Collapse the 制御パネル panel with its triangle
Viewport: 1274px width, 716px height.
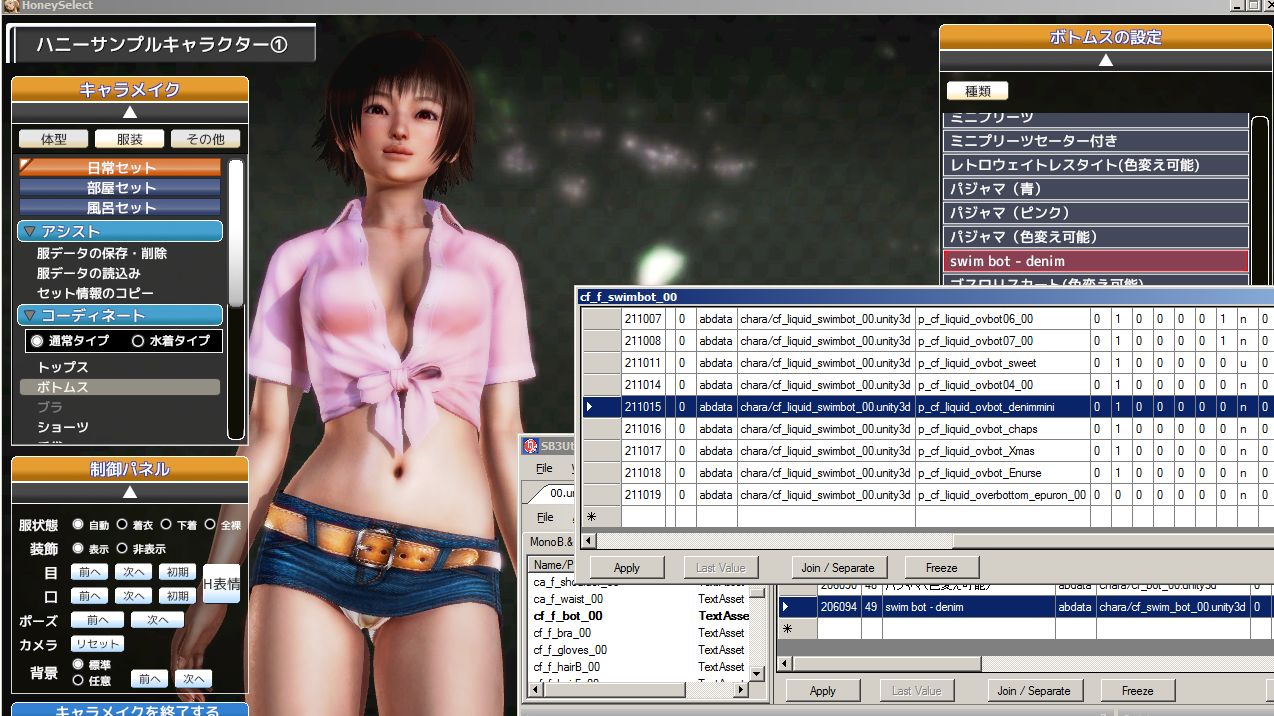coord(129,492)
